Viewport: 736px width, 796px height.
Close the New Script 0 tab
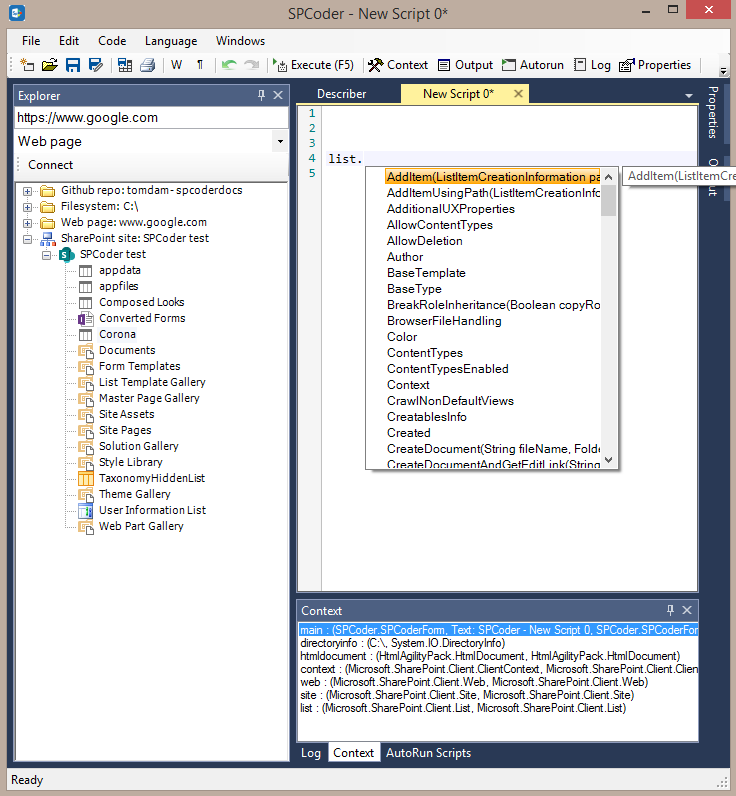click(x=518, y=94)
